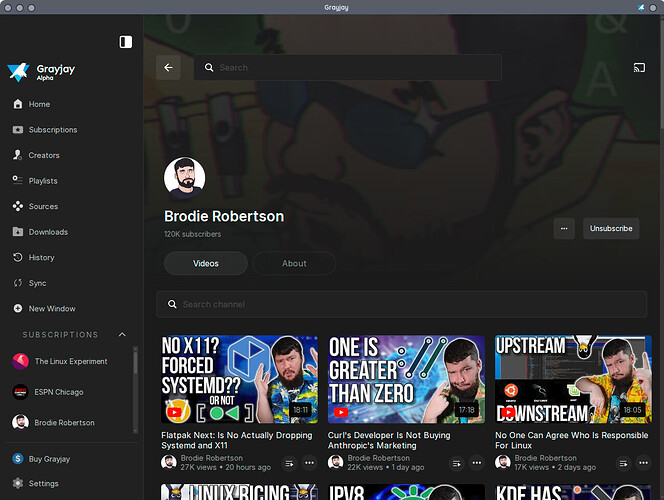Click the '120K subscribers' text
Image resolution: width=664 pixels, height=500 pixels.
pos(193,234)
